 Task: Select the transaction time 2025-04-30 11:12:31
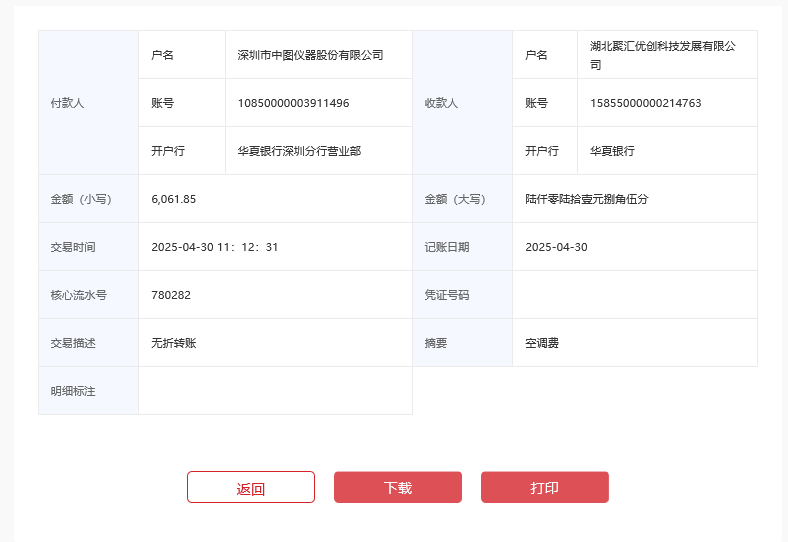tap(215, 247)
